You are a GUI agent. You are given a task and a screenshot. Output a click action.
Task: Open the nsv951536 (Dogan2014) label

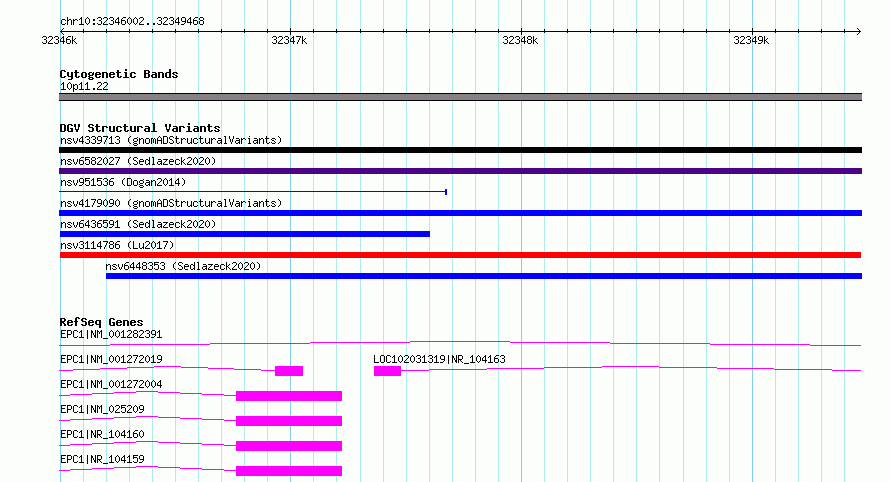(123, 182)
